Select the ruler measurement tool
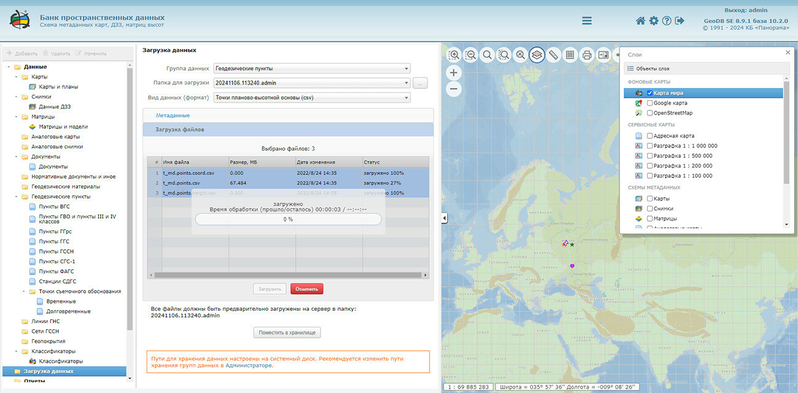Screen dimensions: 798x393 (x=554, y=54)
